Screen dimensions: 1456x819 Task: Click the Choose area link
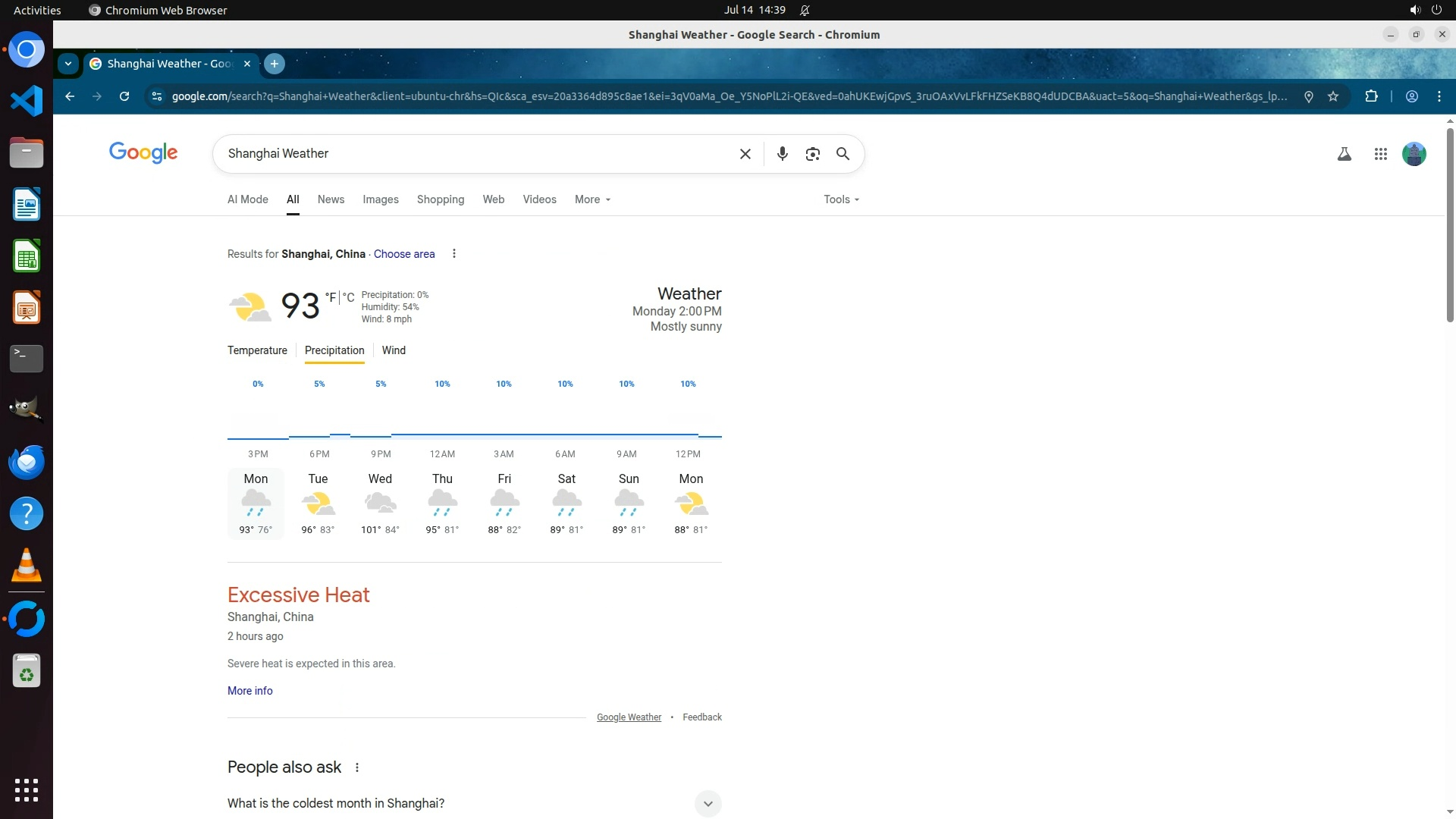pyautogui.click(x=404, y=254)
